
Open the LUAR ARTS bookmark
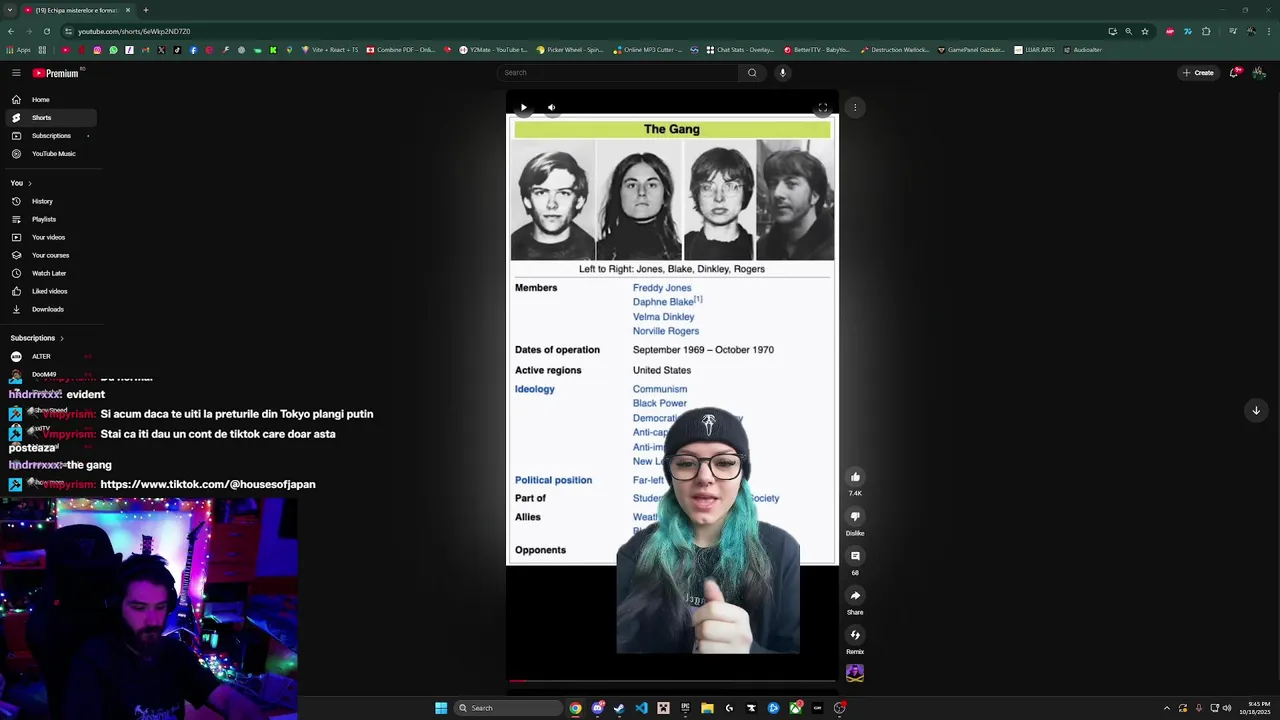(1034, 50)
